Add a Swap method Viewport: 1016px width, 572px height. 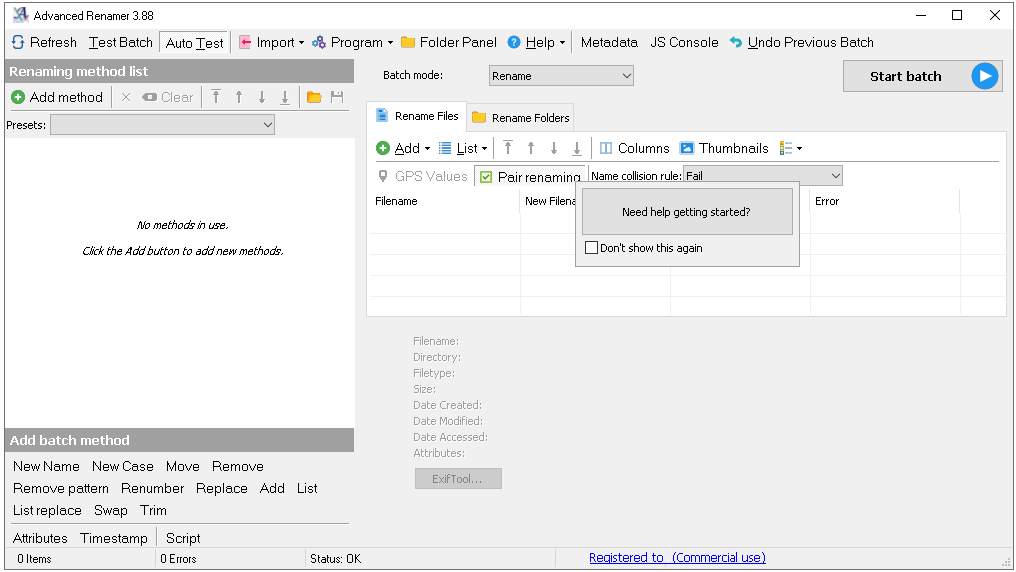[x=111, y=510]
